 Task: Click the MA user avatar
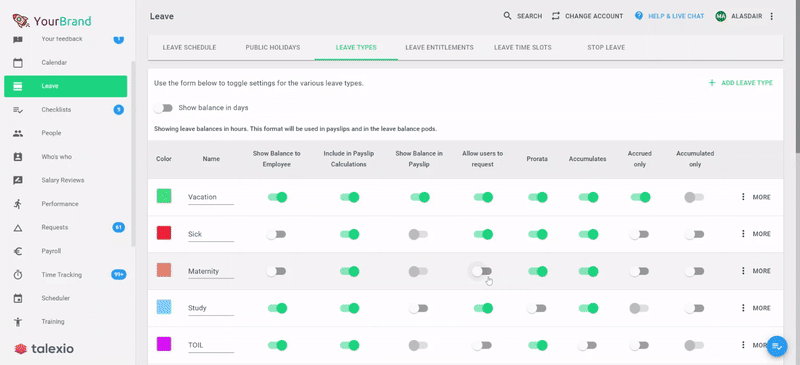tap(720, 16)
